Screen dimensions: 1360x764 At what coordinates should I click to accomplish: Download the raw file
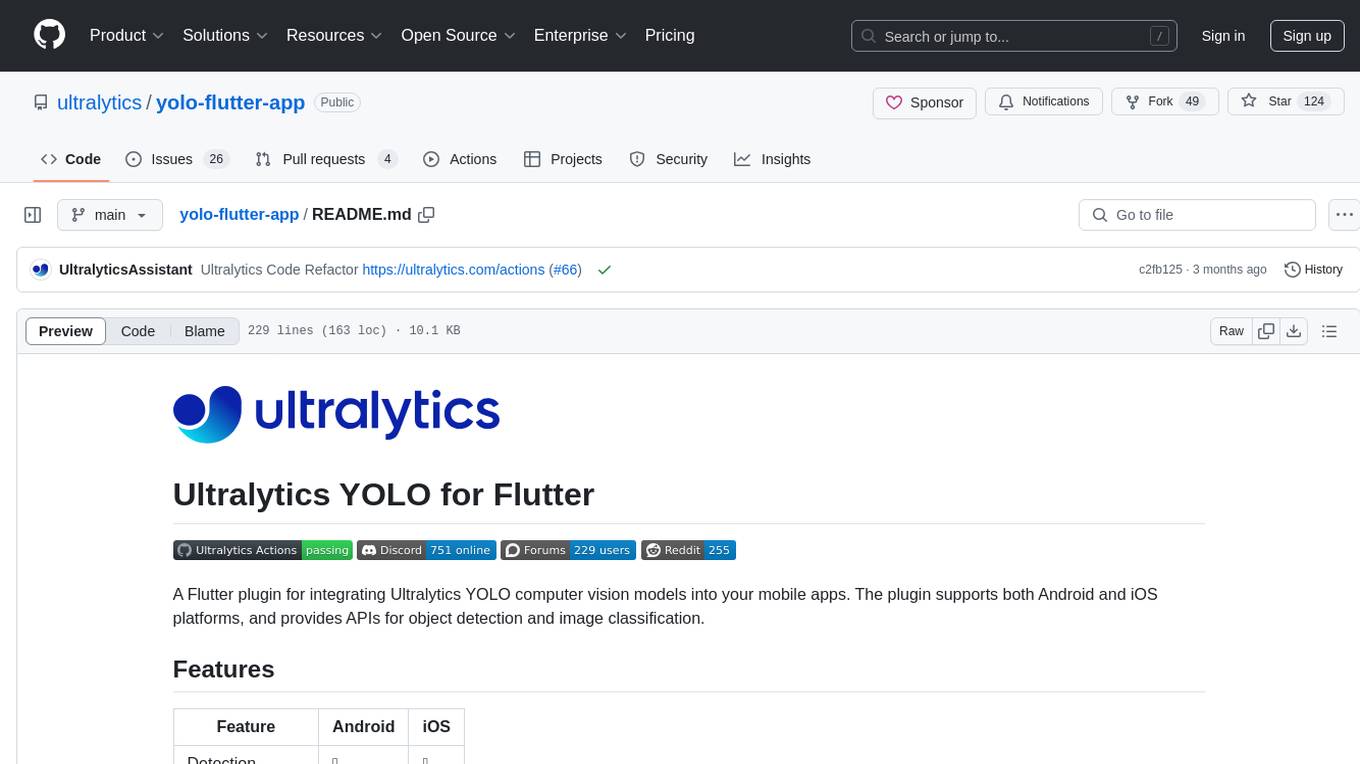1293,331
